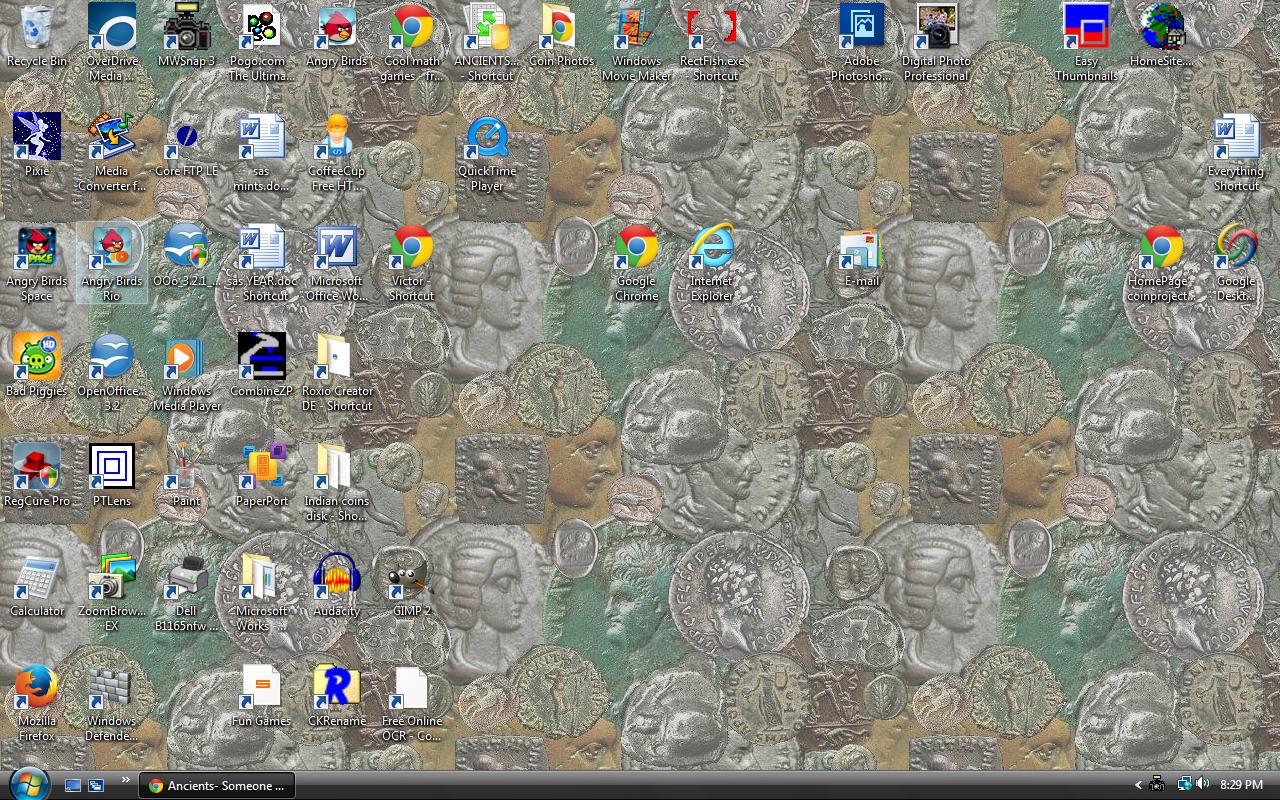This screenshot has width=1280, height=800.
Task: Switch to the Ancients Chrome taskbar window
Action: click(x=216, y=785)
